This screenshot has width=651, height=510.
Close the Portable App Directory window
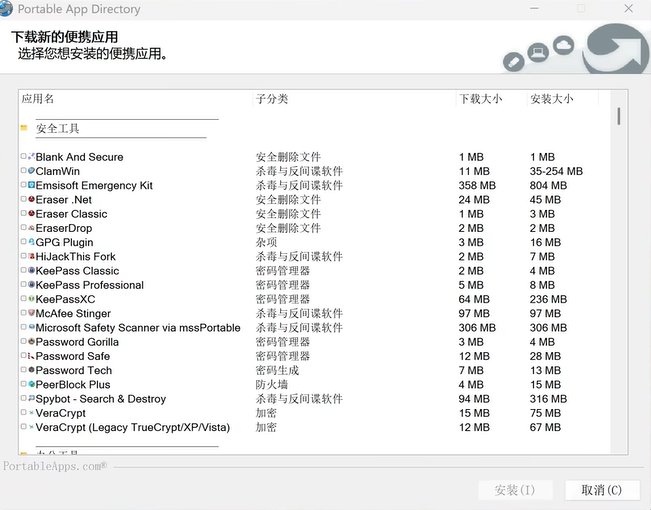tap(629, 8)
